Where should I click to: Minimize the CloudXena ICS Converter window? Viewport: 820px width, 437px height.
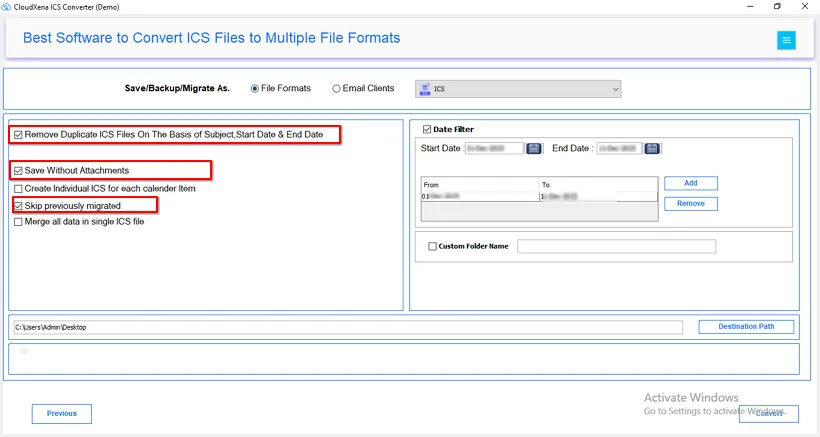coord(750,7)
